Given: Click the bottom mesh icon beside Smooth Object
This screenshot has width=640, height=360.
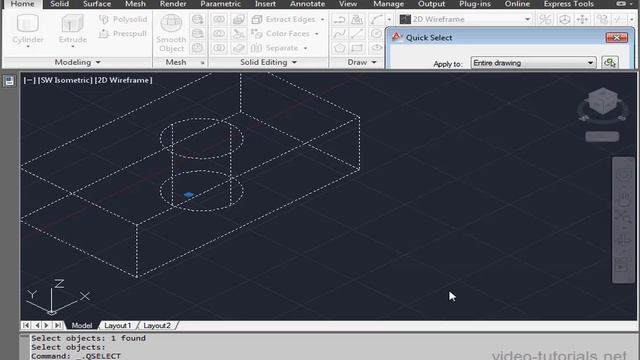Looking at the screenshot, I should (198, 48).
